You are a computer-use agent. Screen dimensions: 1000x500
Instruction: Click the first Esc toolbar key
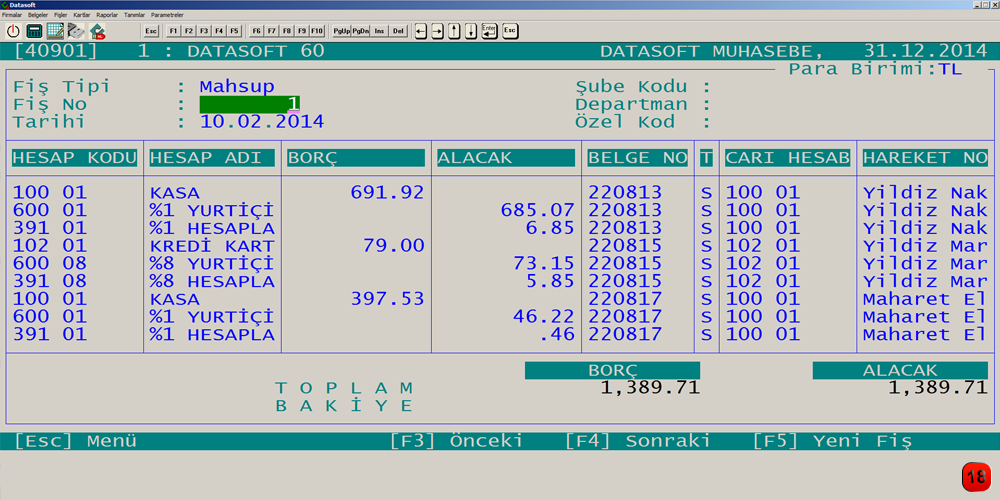151,31
